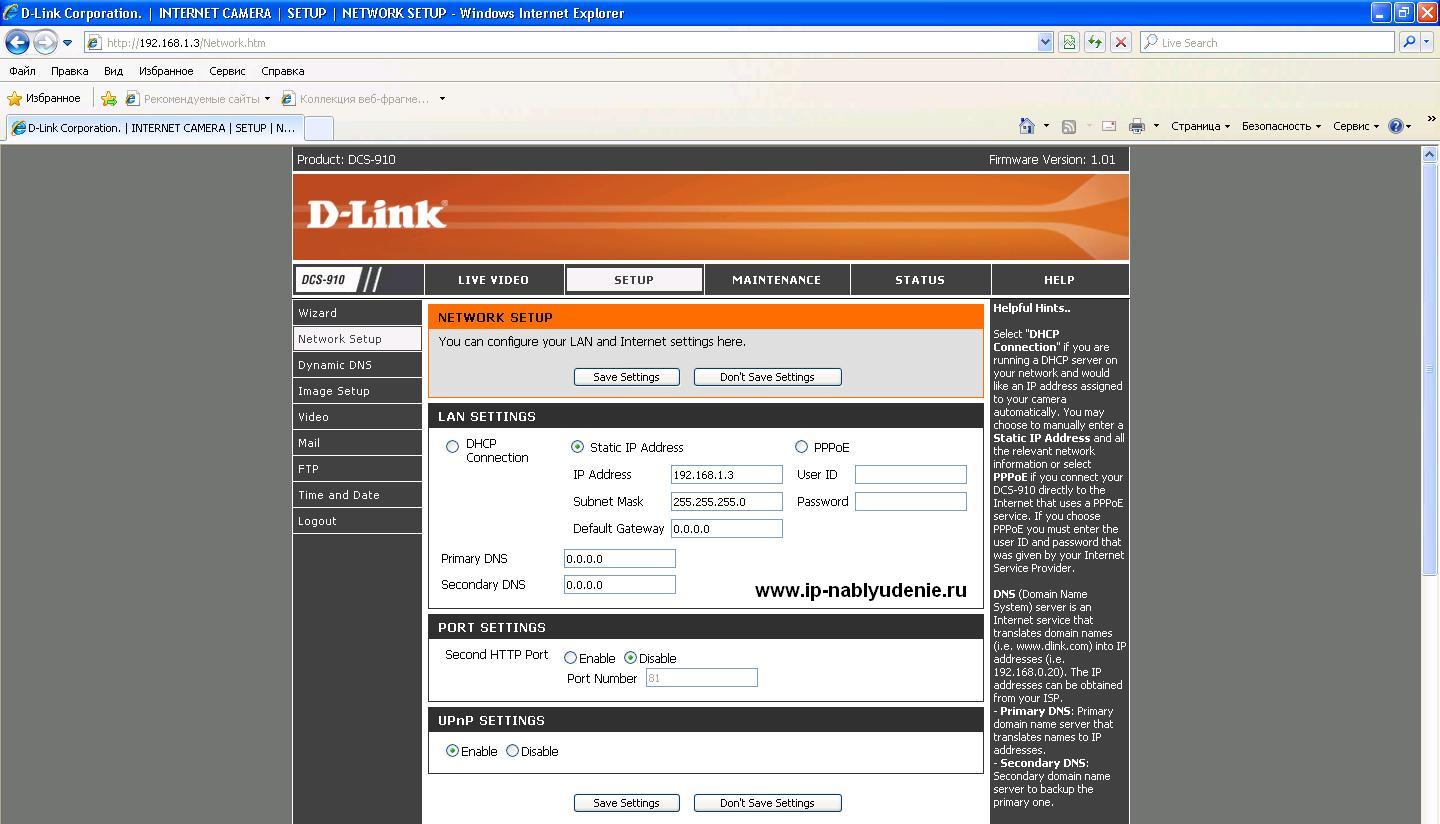Open the Файл menu
This screenshot has height=824, width=1440.
22,71
